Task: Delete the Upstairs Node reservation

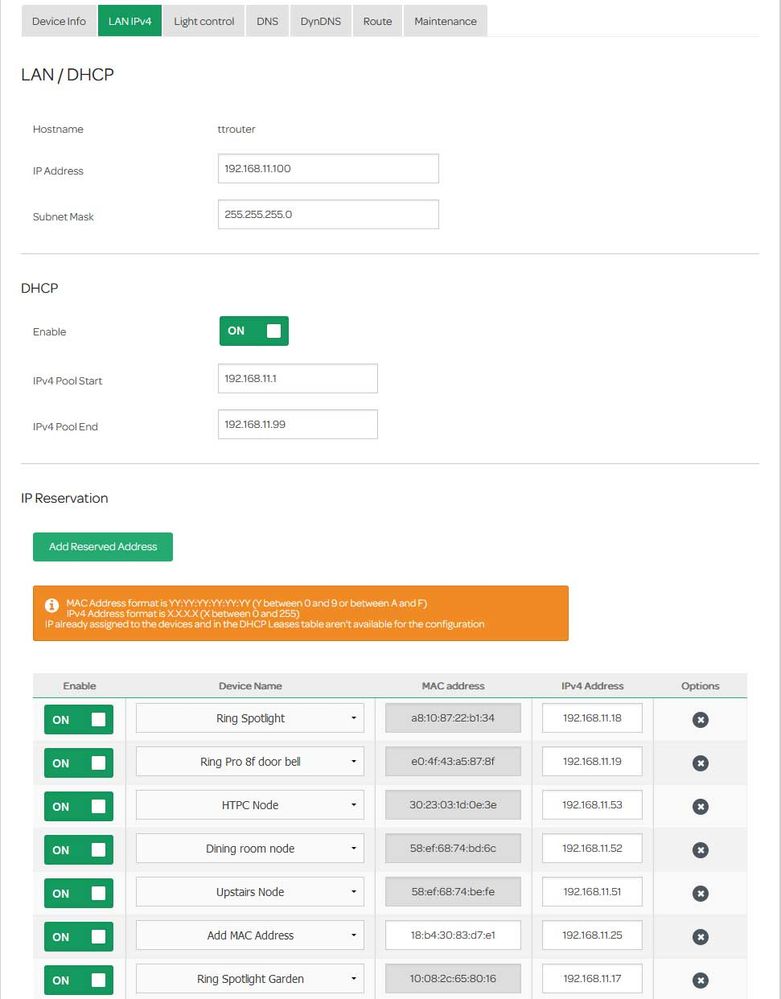Action: 700,893
